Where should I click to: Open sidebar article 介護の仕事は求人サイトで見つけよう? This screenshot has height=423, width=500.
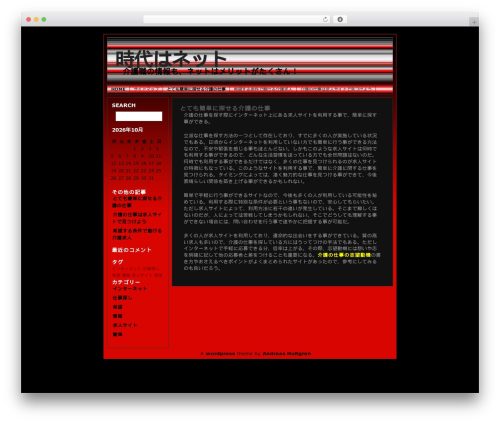137,218
